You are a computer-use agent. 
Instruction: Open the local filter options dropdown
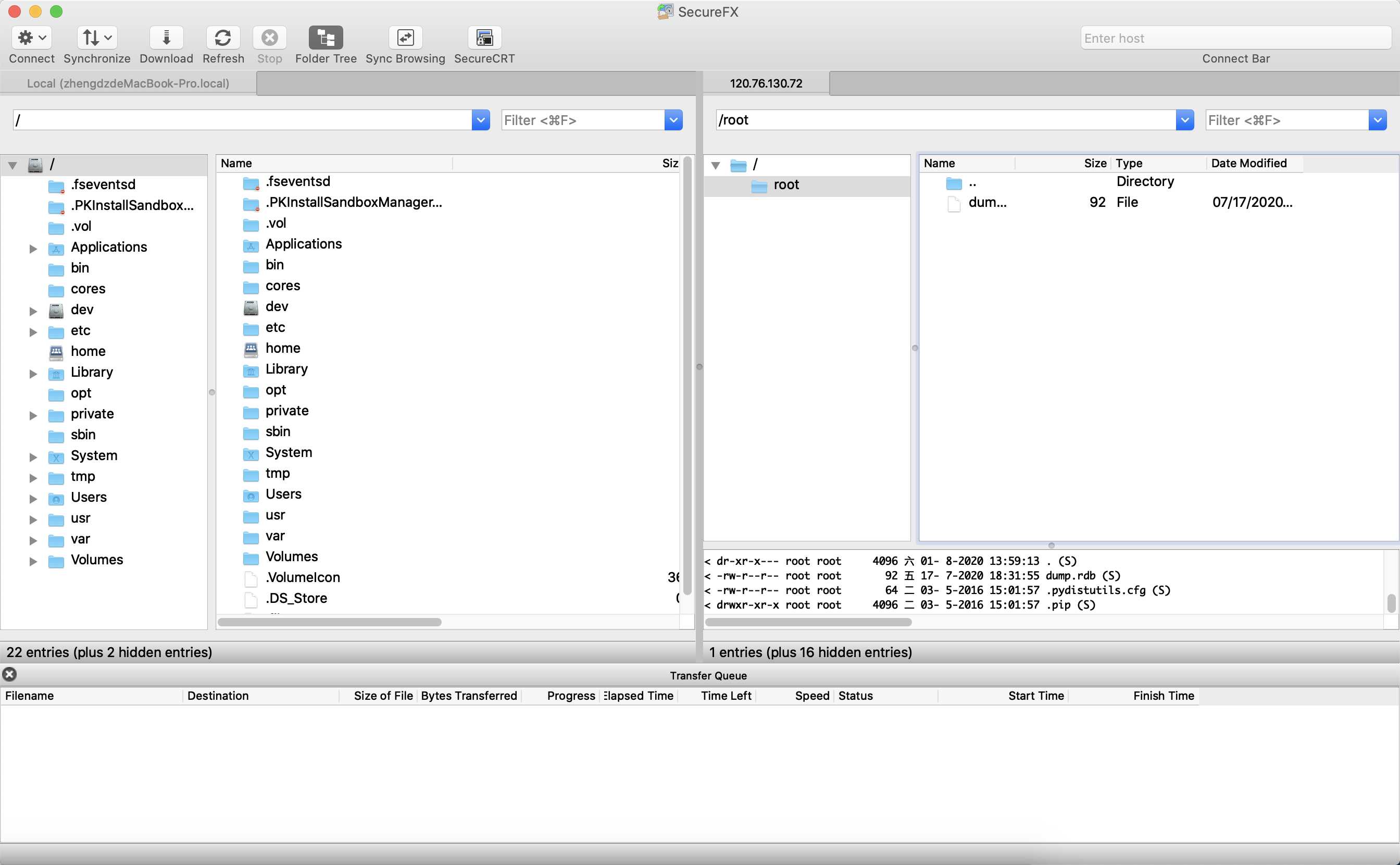673,119
